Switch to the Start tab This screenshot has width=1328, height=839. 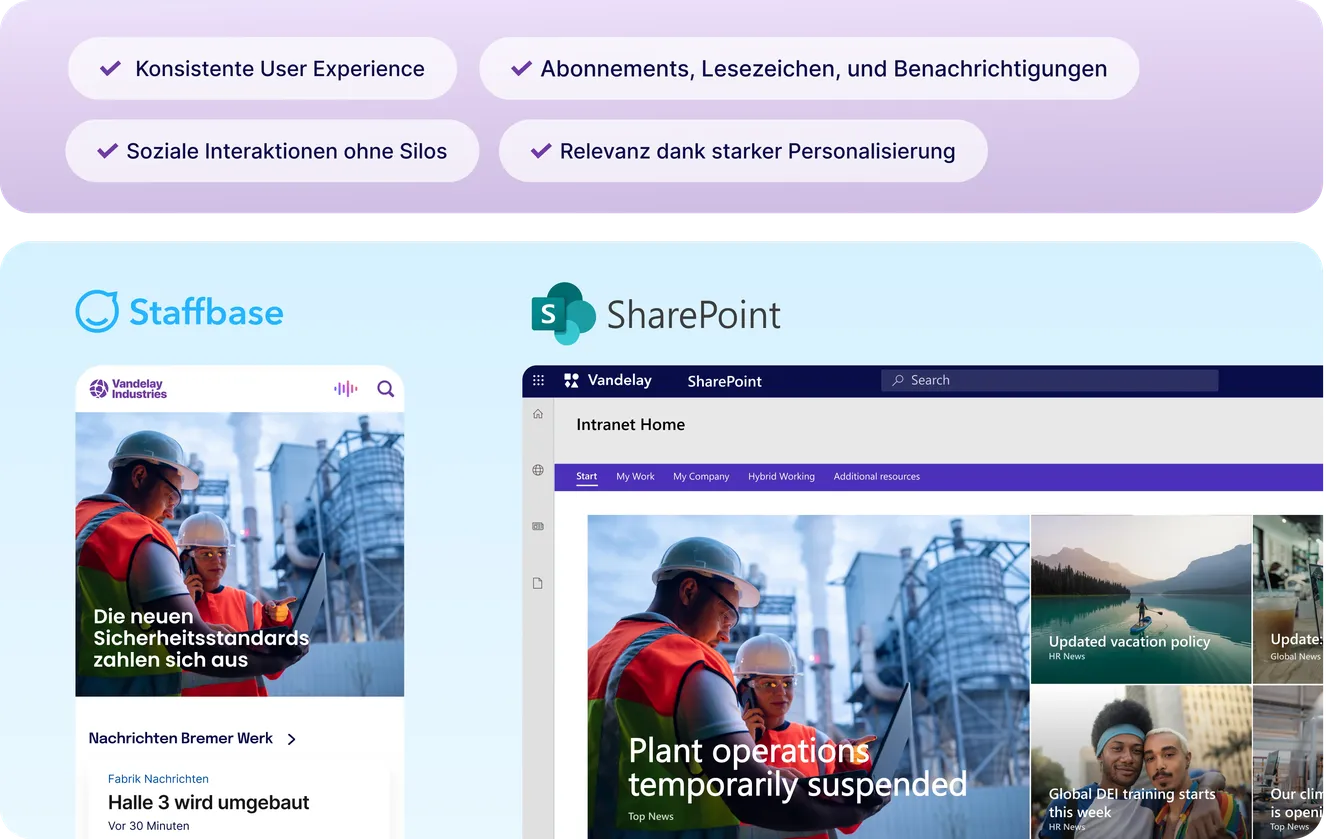point(587,476)
